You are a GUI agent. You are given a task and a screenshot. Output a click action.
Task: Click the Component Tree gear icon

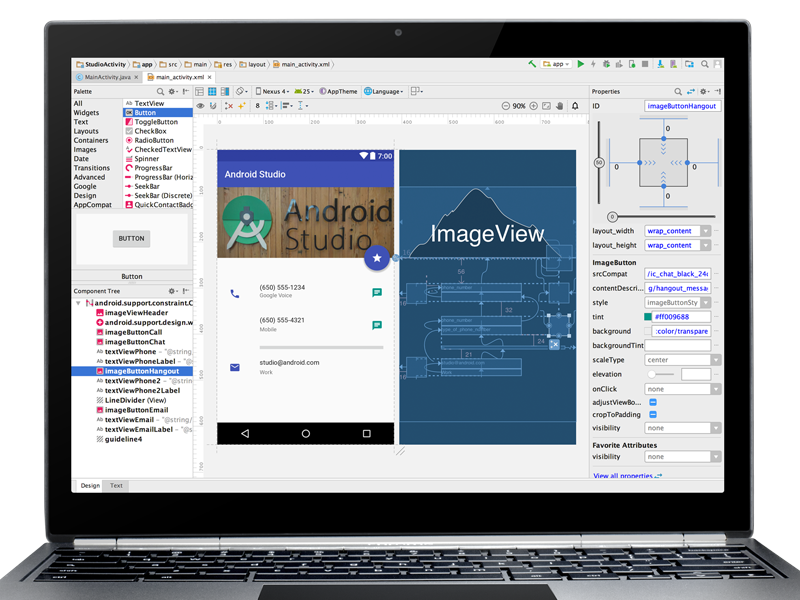(172, 291)
